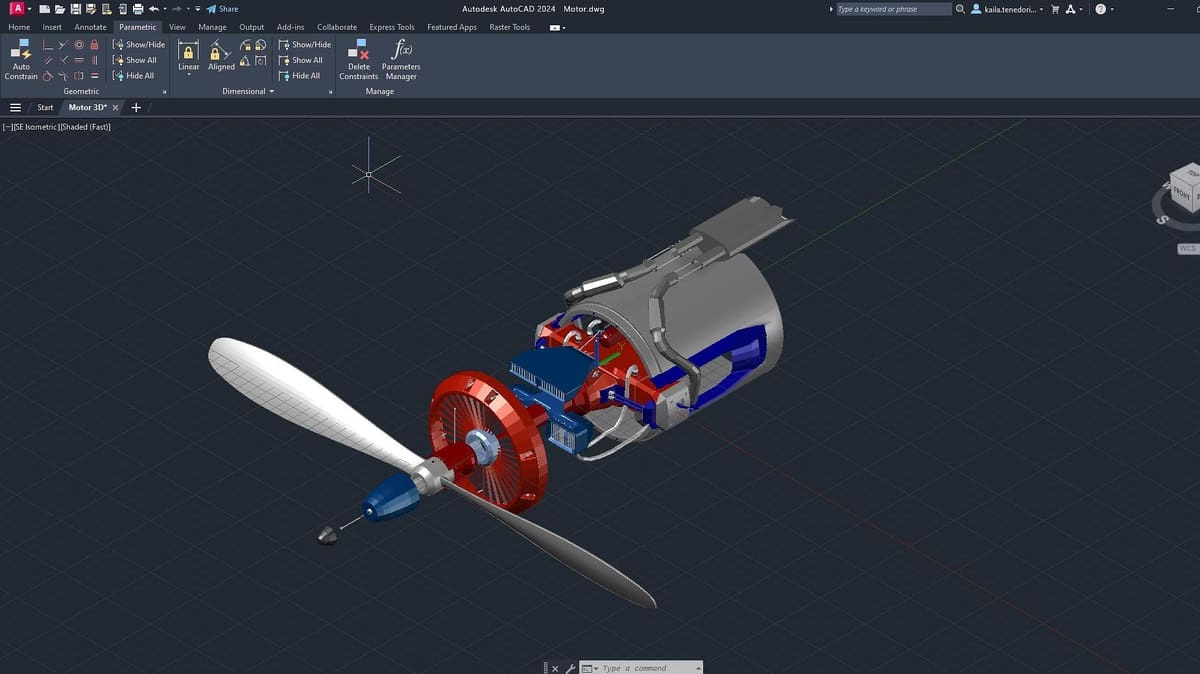Switch to the Home ribbon tab
The height and width of the screenshot is (674, 1200).
pos(19,27)
